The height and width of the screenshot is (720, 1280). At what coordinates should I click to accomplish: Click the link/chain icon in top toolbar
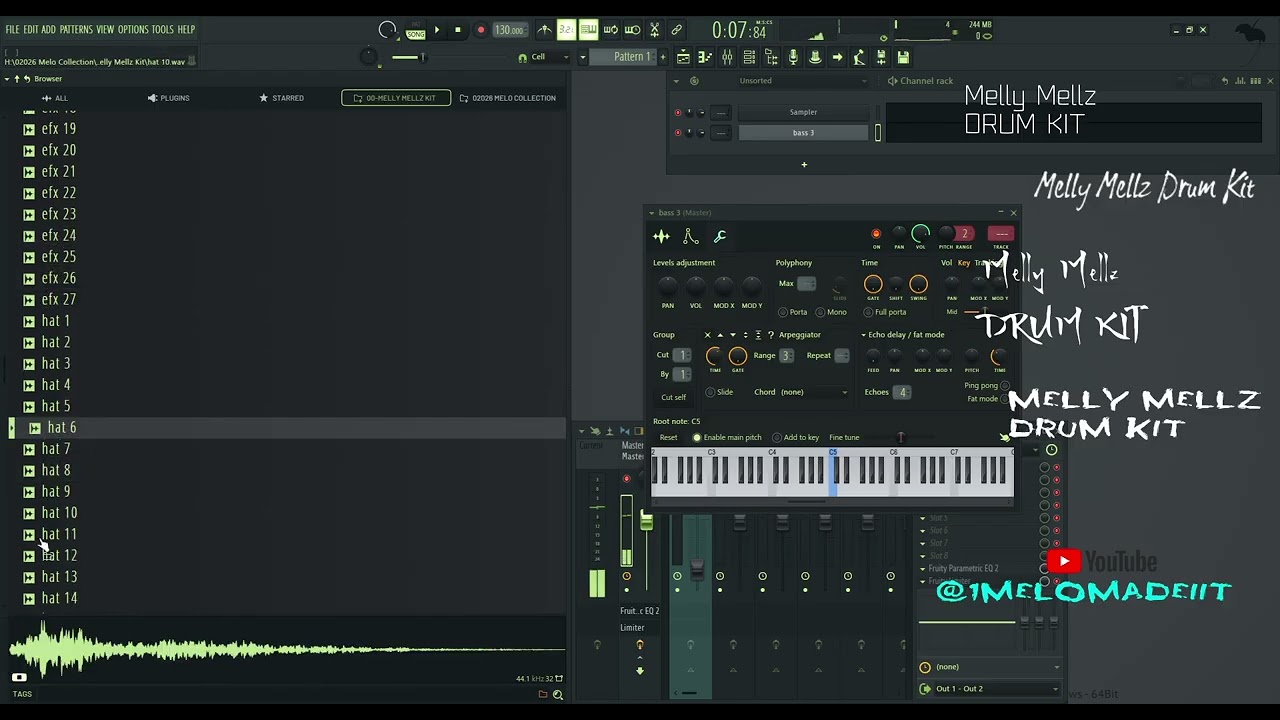click(676, 30)
